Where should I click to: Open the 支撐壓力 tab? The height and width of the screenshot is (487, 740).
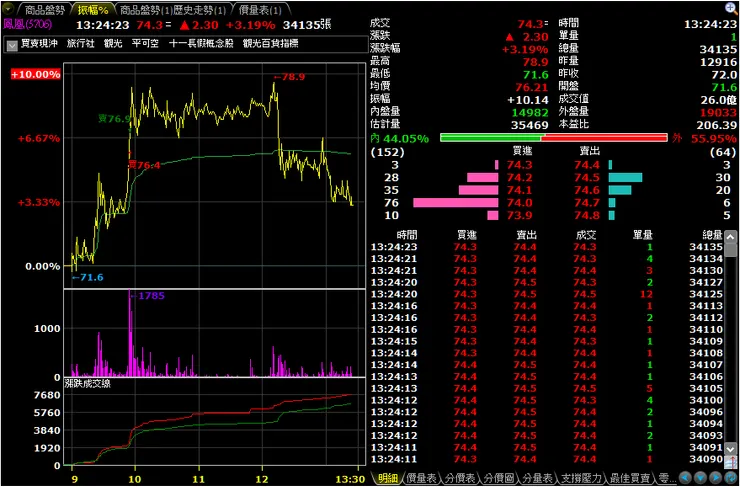[x=579, y=478]
